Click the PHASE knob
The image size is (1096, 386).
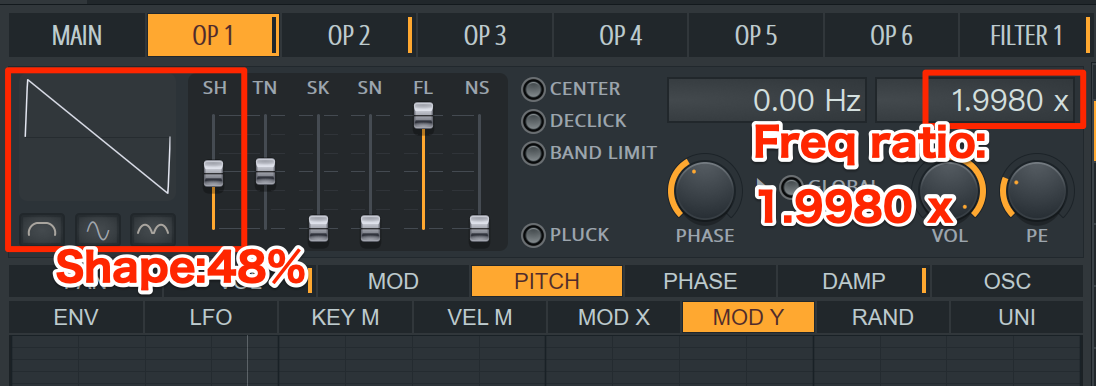(x=704, y=190)
